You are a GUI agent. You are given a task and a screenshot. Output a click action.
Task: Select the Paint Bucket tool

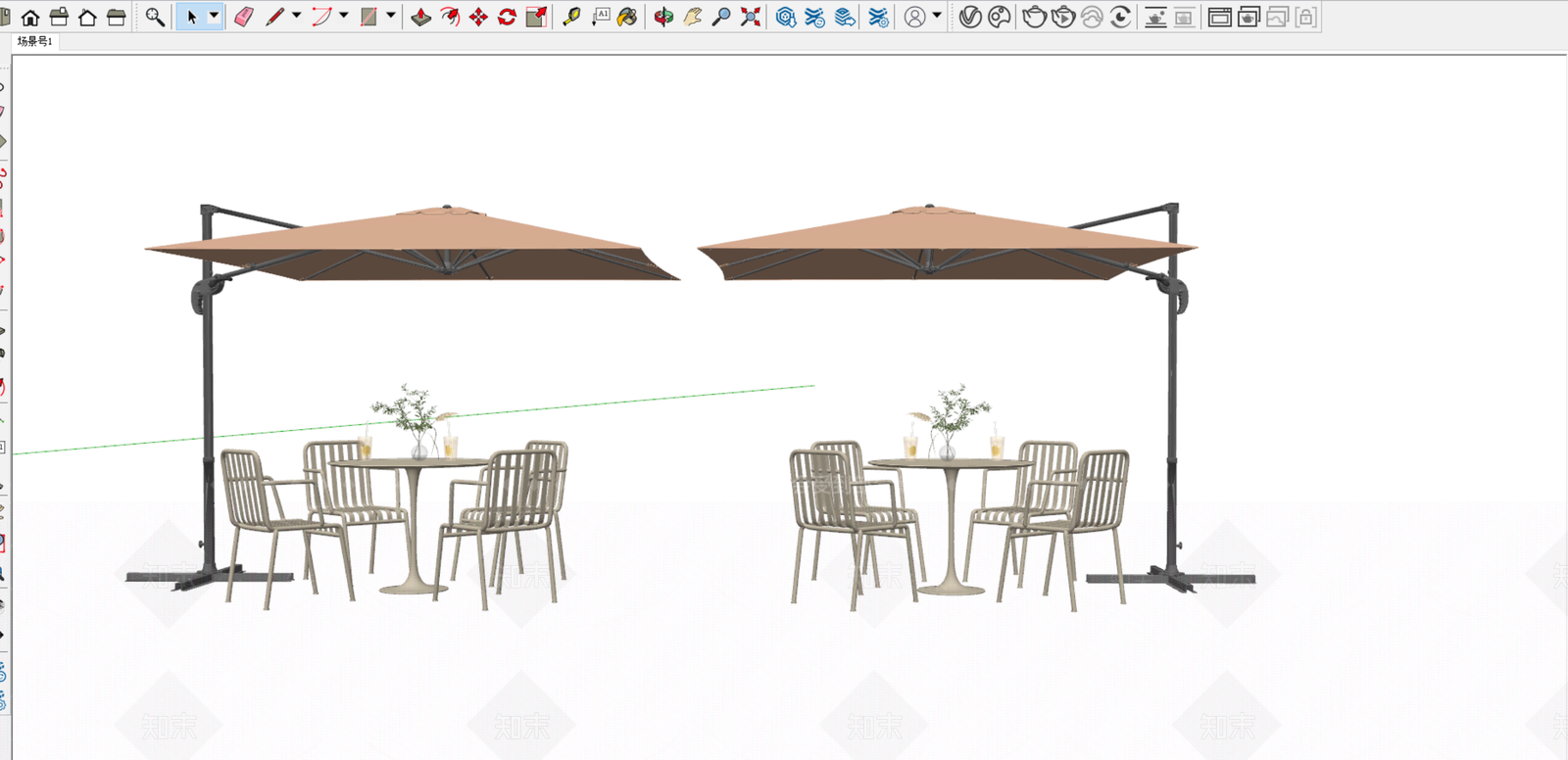pyautogui.click(x=628, y=17)
